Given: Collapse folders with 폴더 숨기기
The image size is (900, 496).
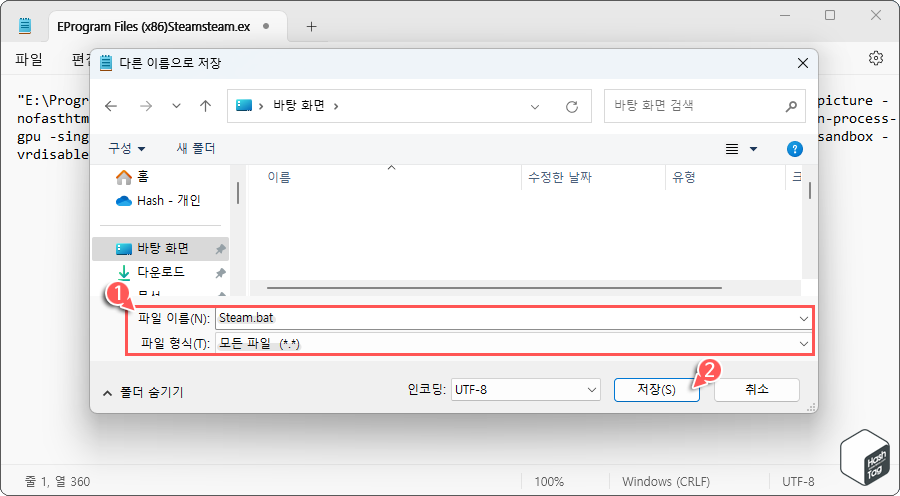Looking at the screenshot, I should [143, 393].
